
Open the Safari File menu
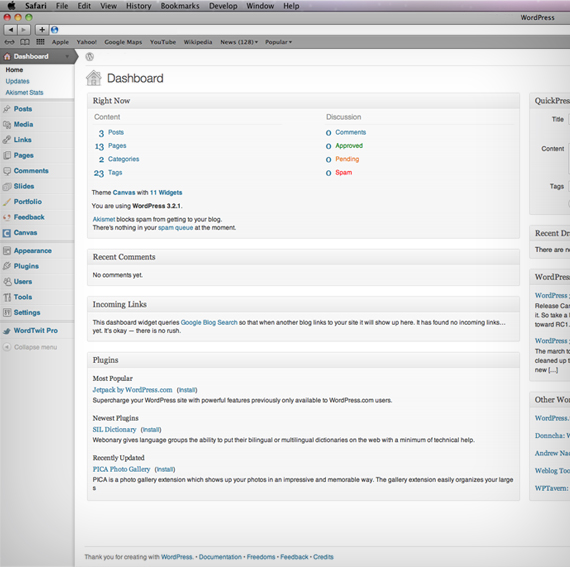coord(62,6)
